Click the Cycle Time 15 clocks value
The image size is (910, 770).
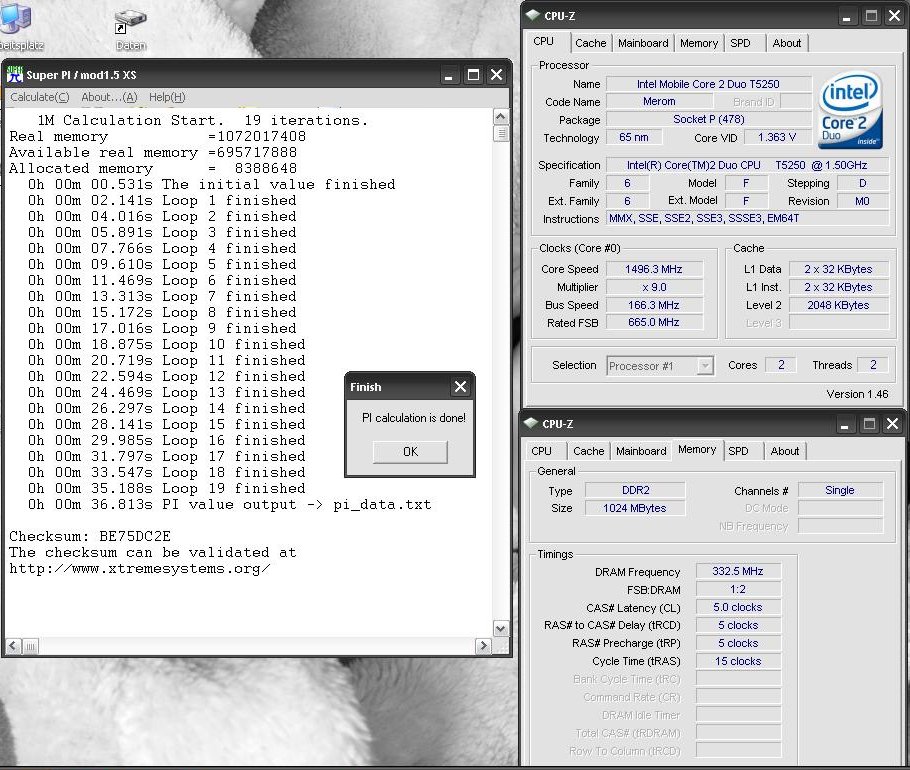(x=738, y=661)
